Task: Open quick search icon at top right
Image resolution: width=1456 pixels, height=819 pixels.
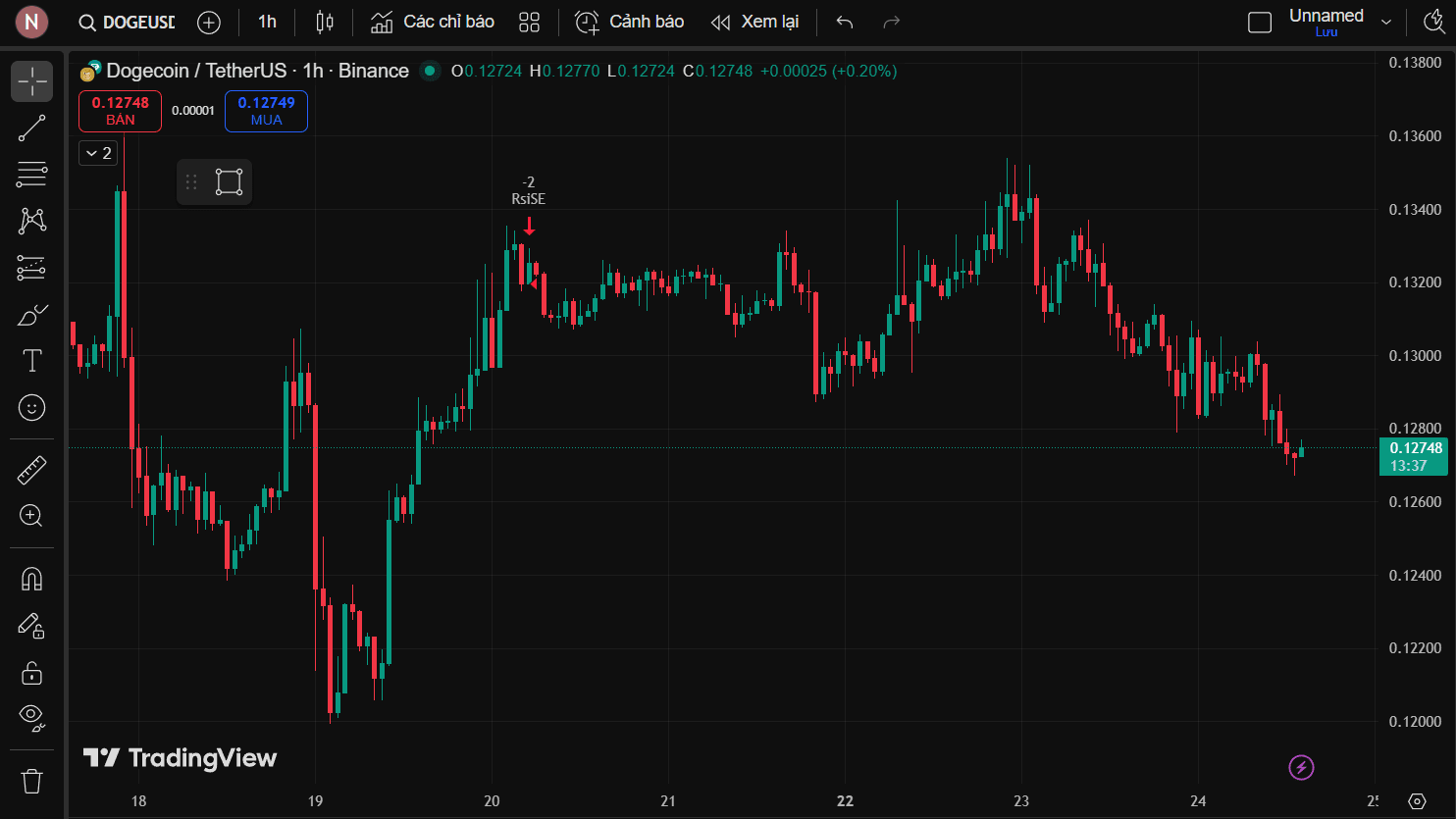Action: click(1434, 22)
